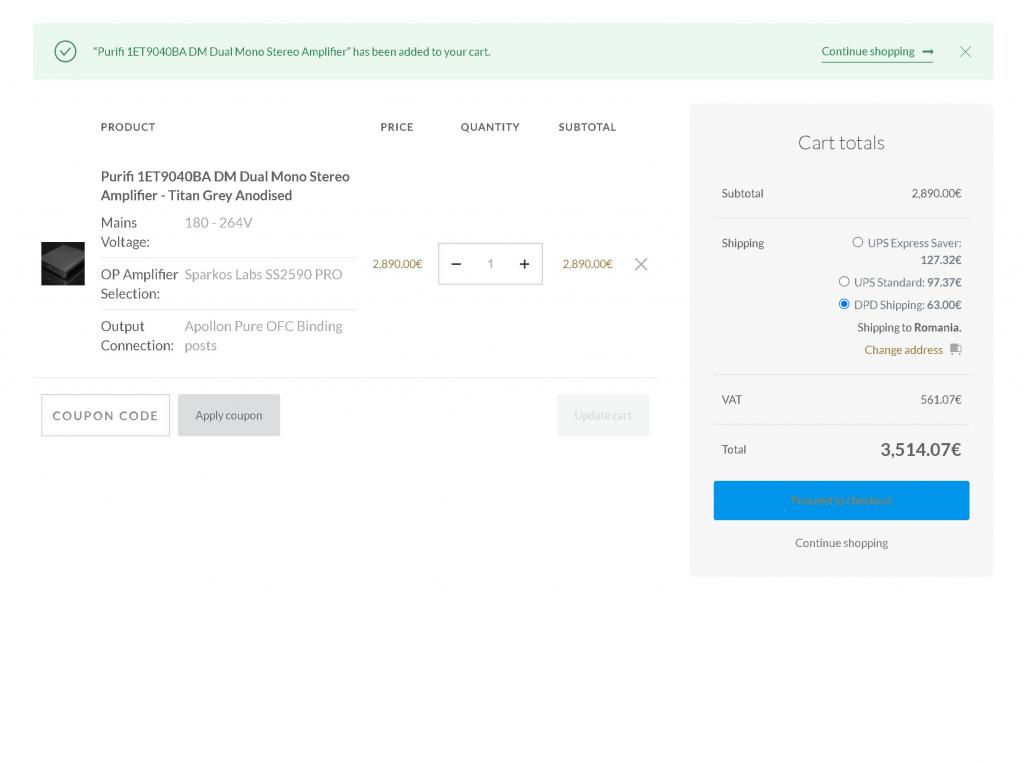Click the Update cart button
The width and height of the screenshot is (1024, 763).
[603, 415]
